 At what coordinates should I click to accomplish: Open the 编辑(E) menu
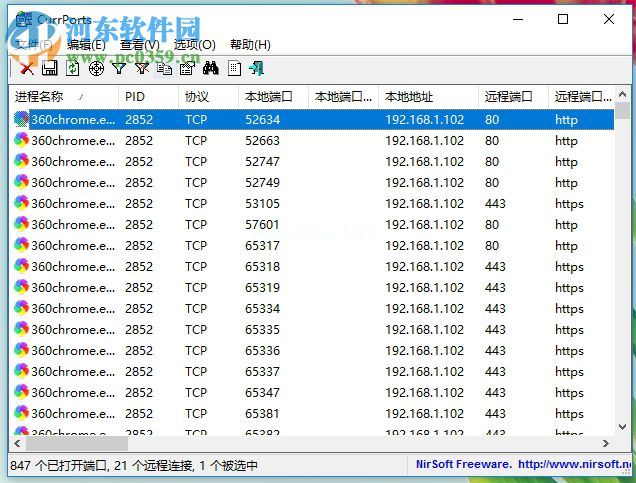coord(86,45)
